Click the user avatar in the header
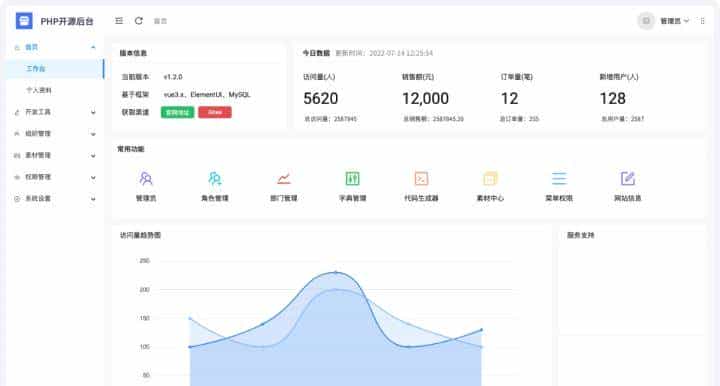The height and width of the screenshot is (386, 720). point(646,21)
